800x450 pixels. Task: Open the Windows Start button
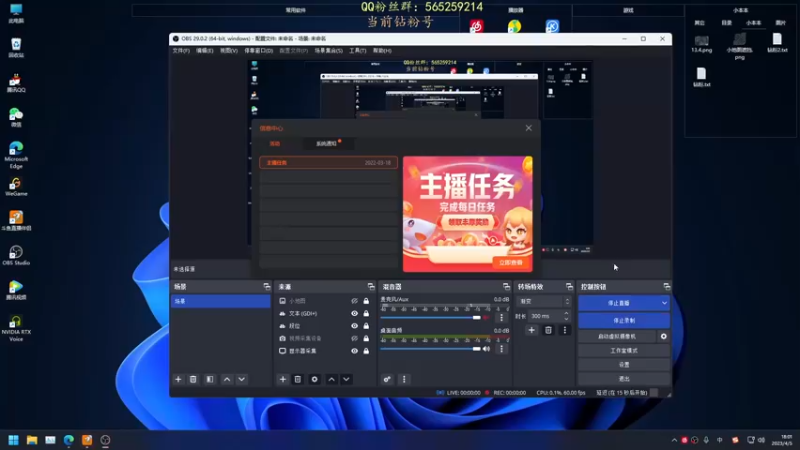point(13,440)
